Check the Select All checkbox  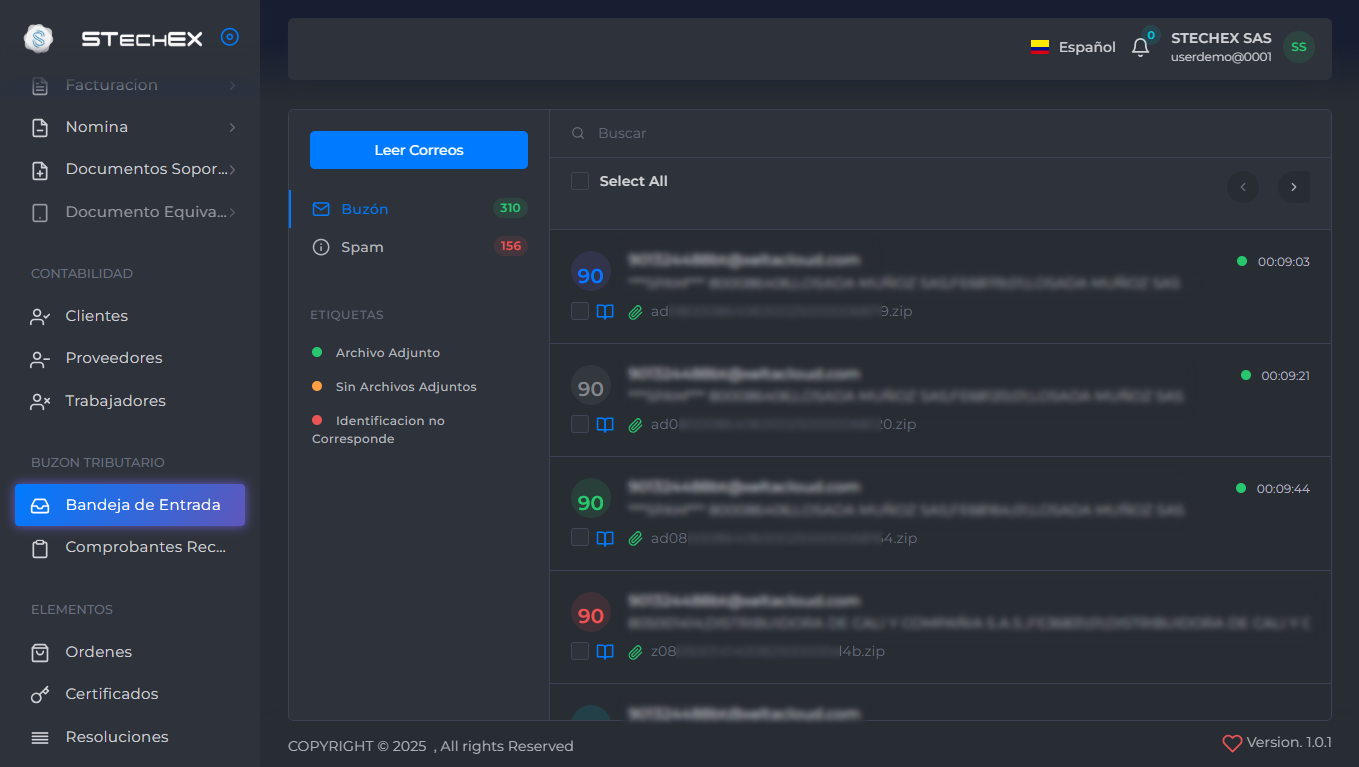pyautogui.click(x=580, y=181)
